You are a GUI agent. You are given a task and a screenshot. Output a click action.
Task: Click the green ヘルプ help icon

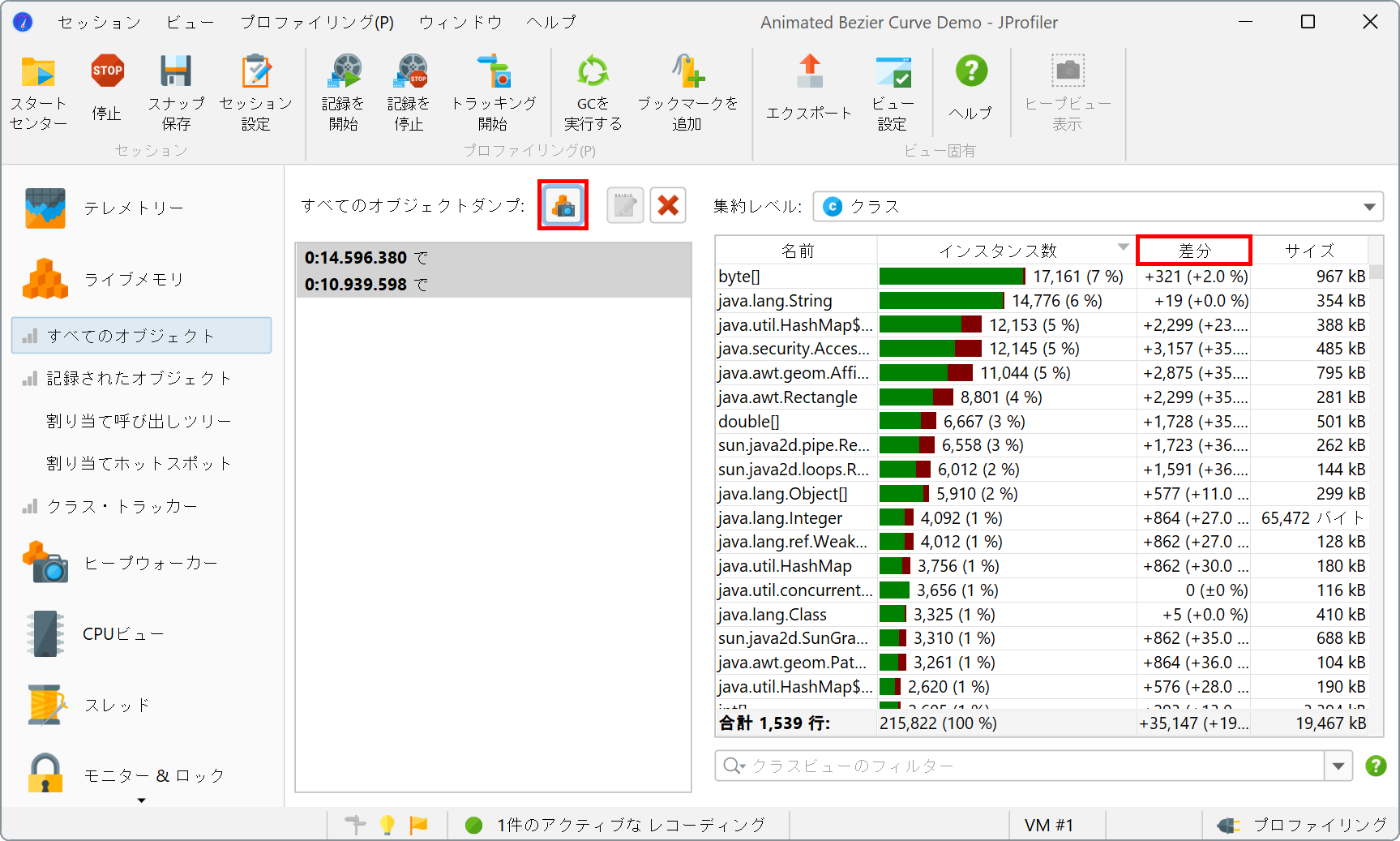[x=971, y=71]
